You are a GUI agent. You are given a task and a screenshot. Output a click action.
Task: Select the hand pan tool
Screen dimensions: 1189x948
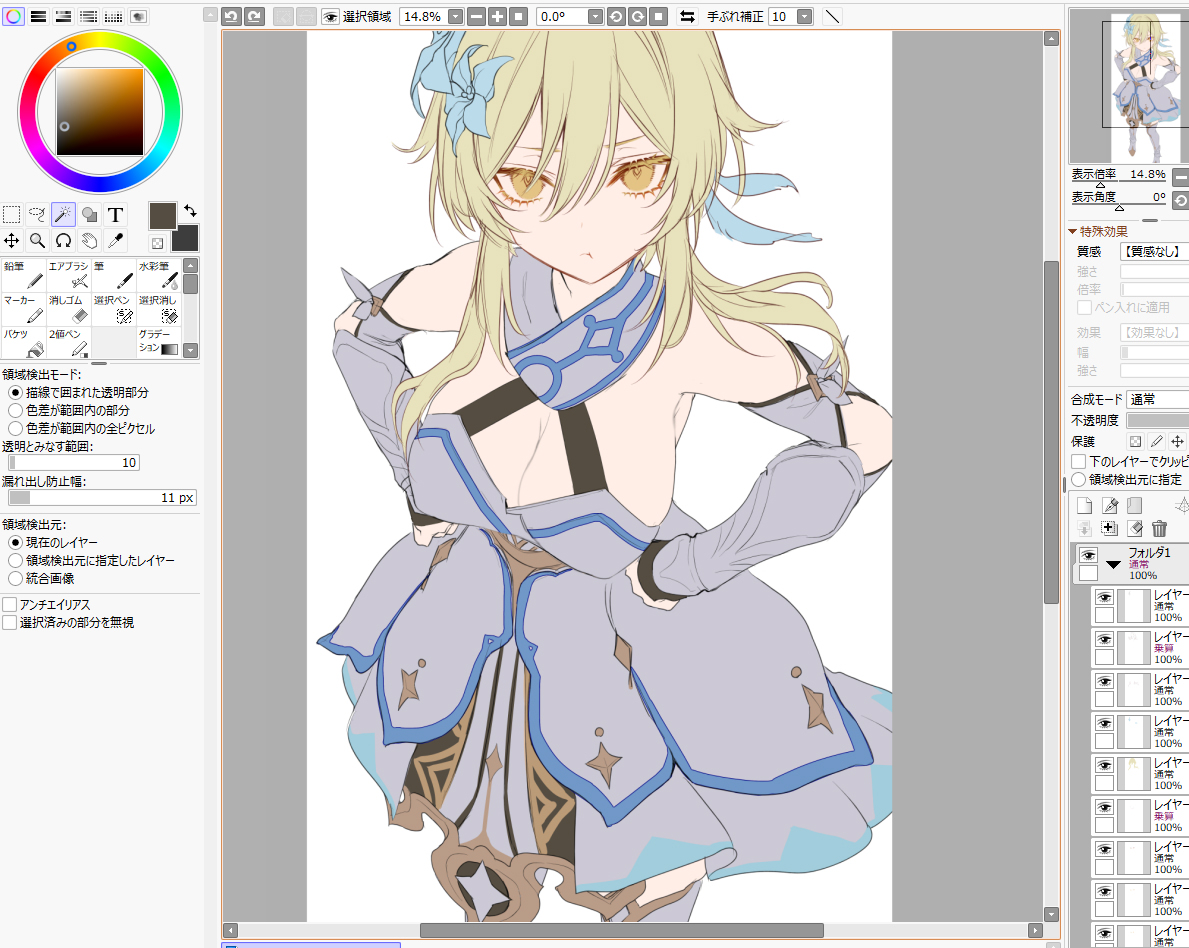90,240
